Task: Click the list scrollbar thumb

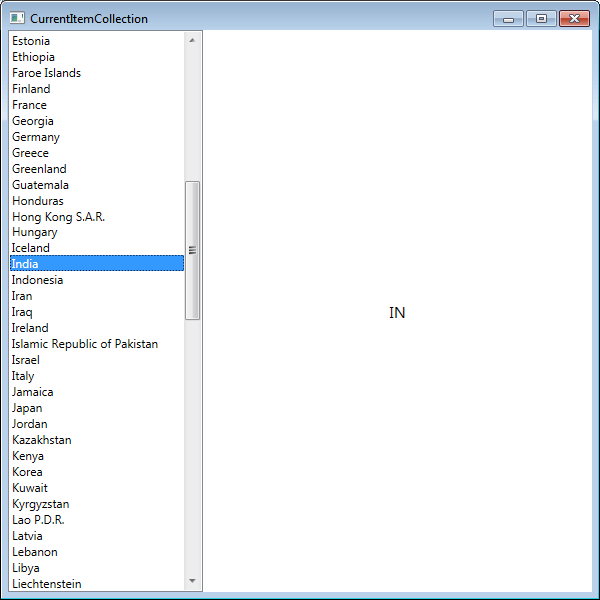Action: coord(192,250)
